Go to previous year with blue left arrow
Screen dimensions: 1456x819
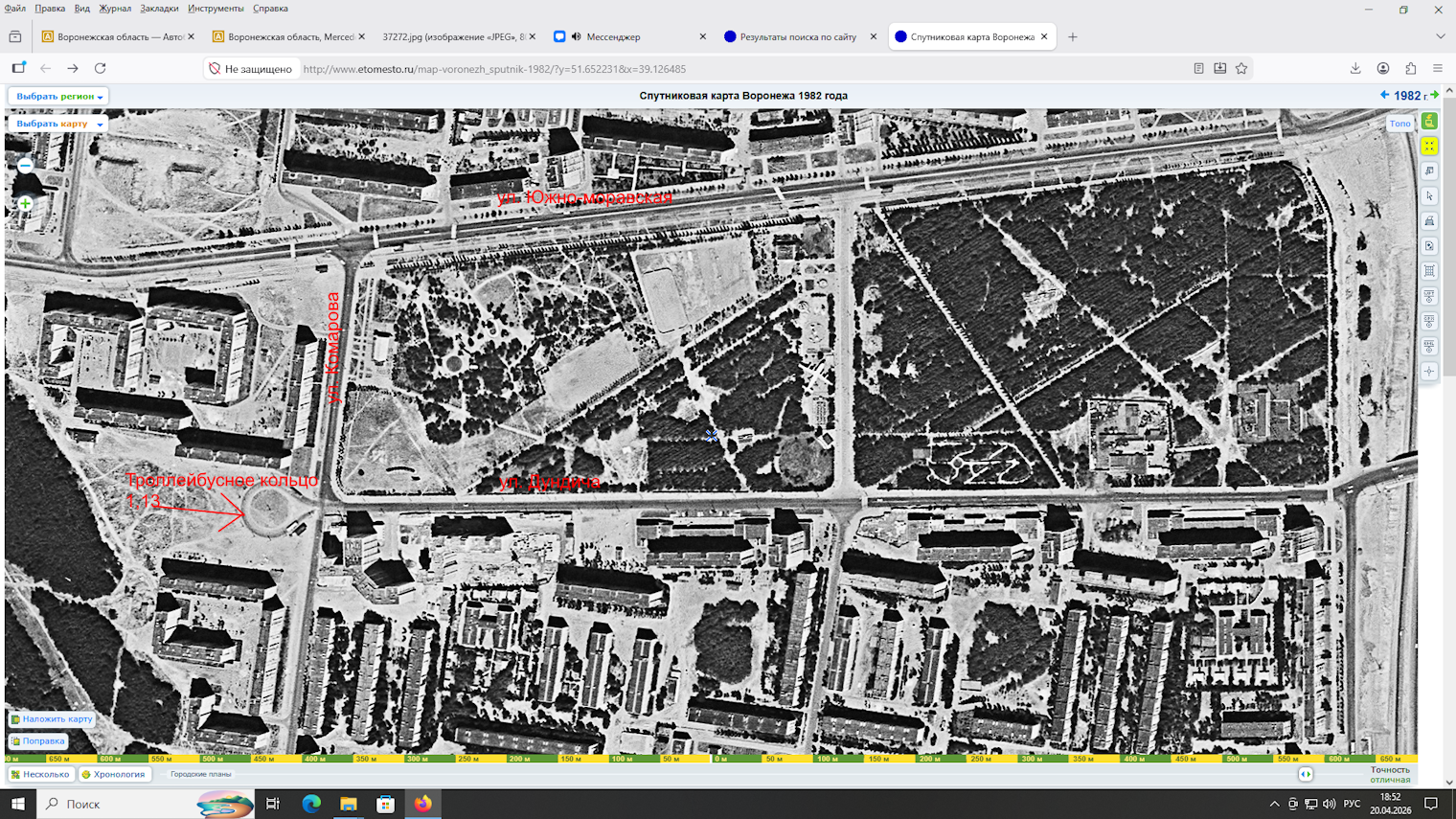point(1384,95)
